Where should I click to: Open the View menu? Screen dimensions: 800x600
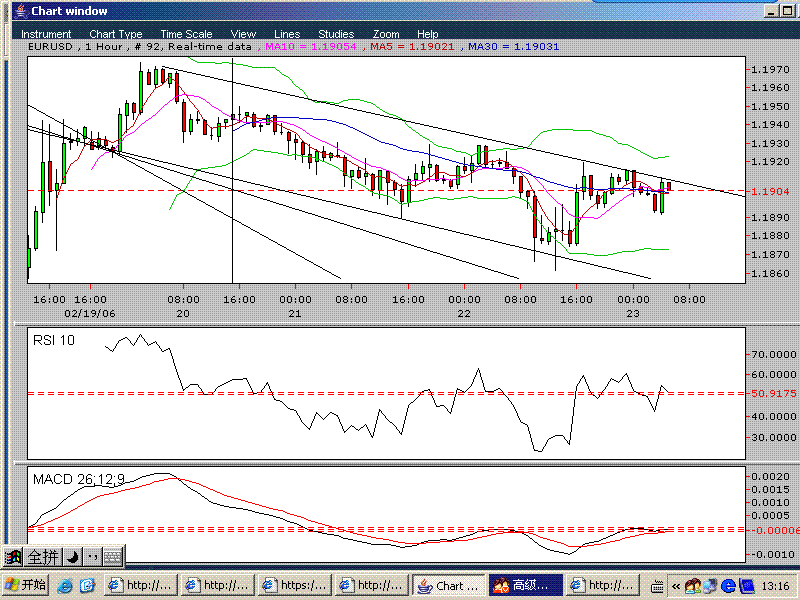coord(243,34)
